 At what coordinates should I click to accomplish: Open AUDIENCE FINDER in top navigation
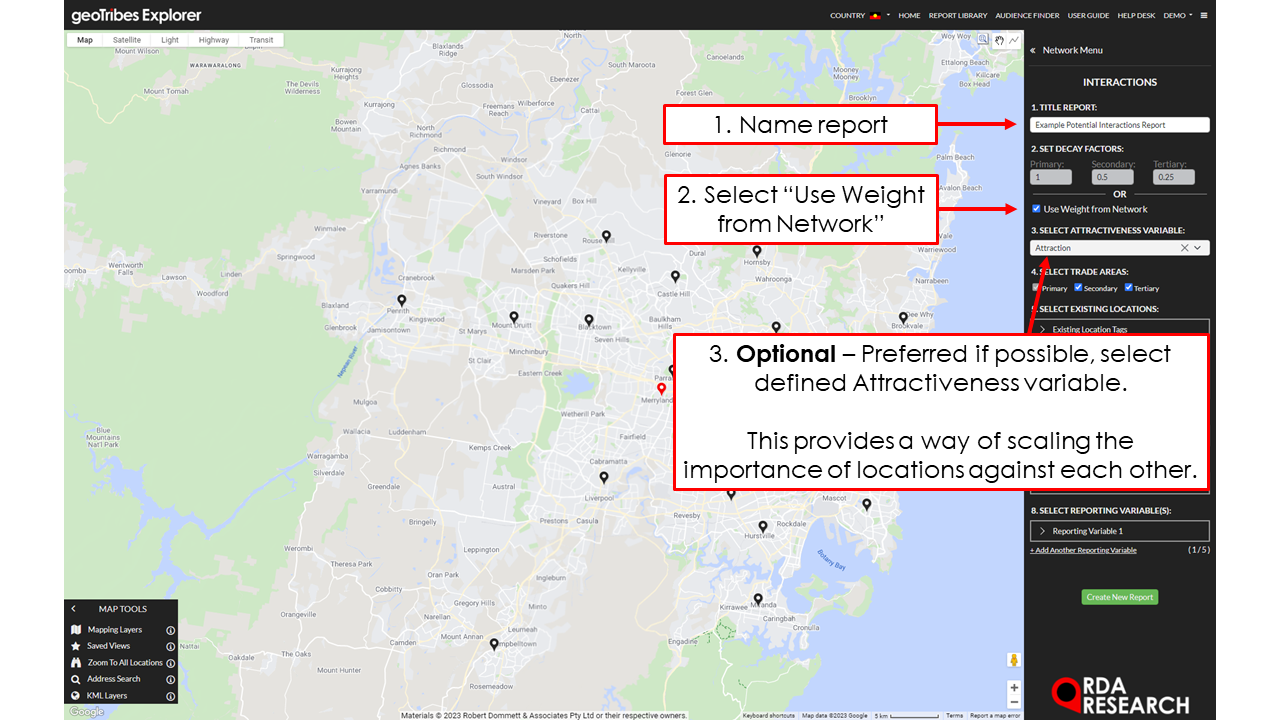(x=1028, y=16)
